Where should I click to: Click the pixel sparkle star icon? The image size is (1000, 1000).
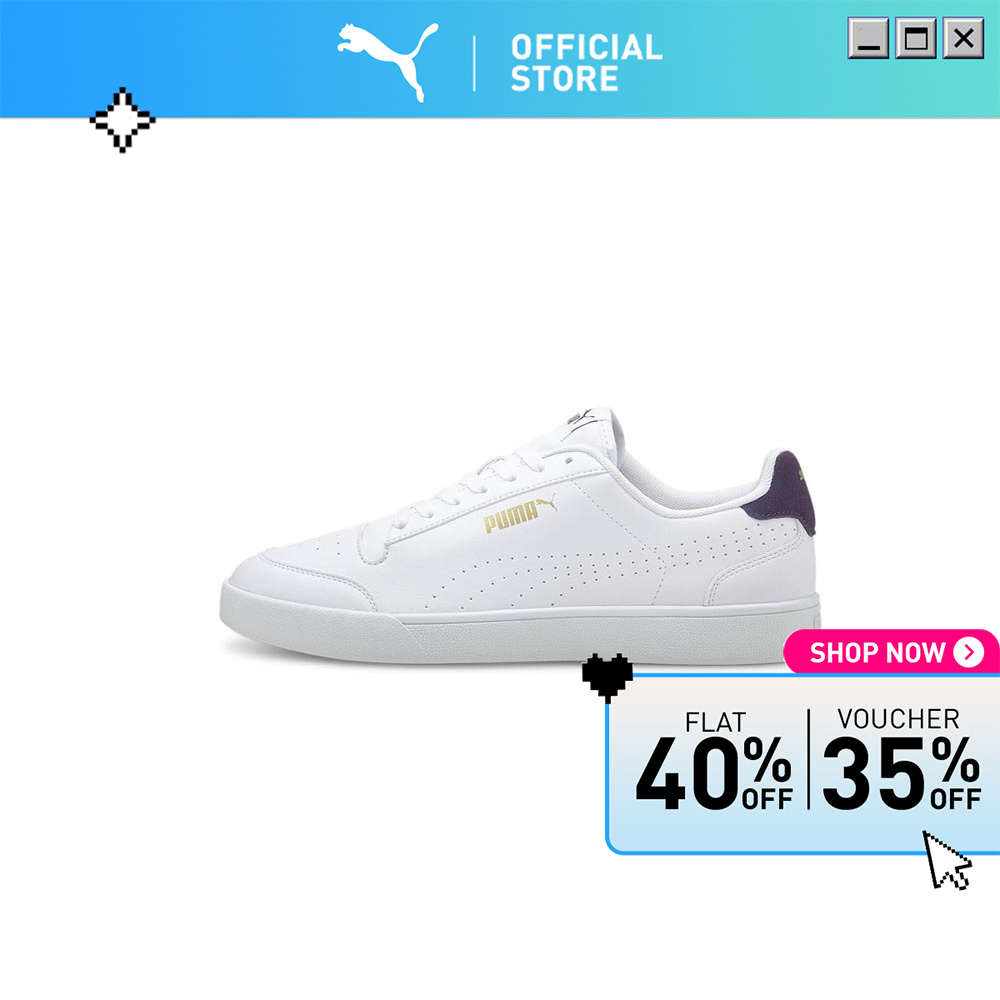click(x=122, y=120)
